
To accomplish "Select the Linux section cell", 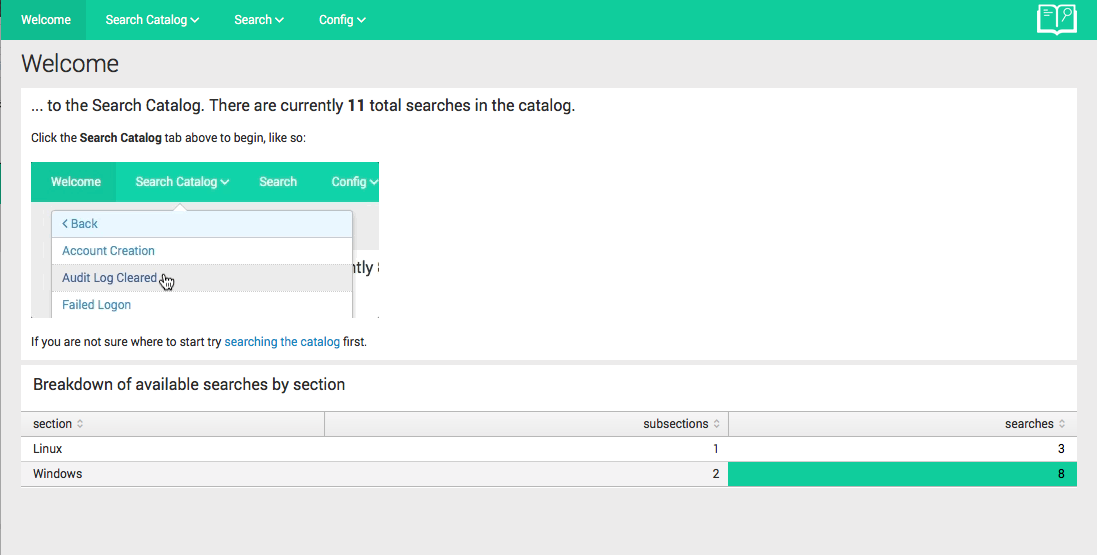I will [173, 449].
